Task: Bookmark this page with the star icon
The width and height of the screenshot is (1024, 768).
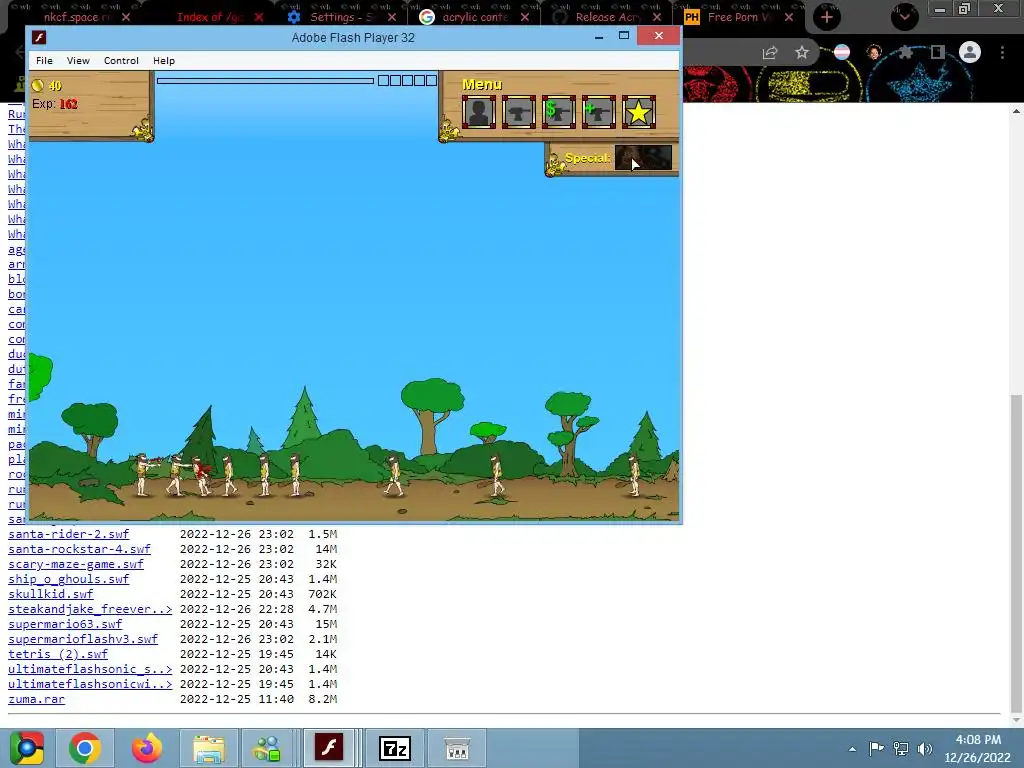Action: coord(802,52)
